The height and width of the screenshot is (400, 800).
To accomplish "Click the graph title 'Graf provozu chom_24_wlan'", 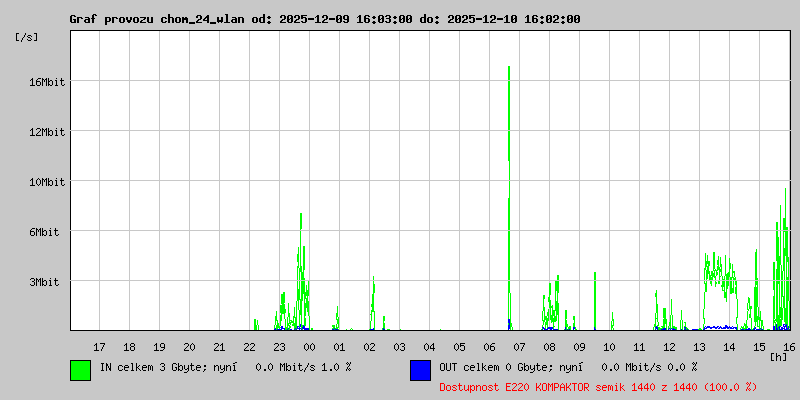I will [157, 19].
